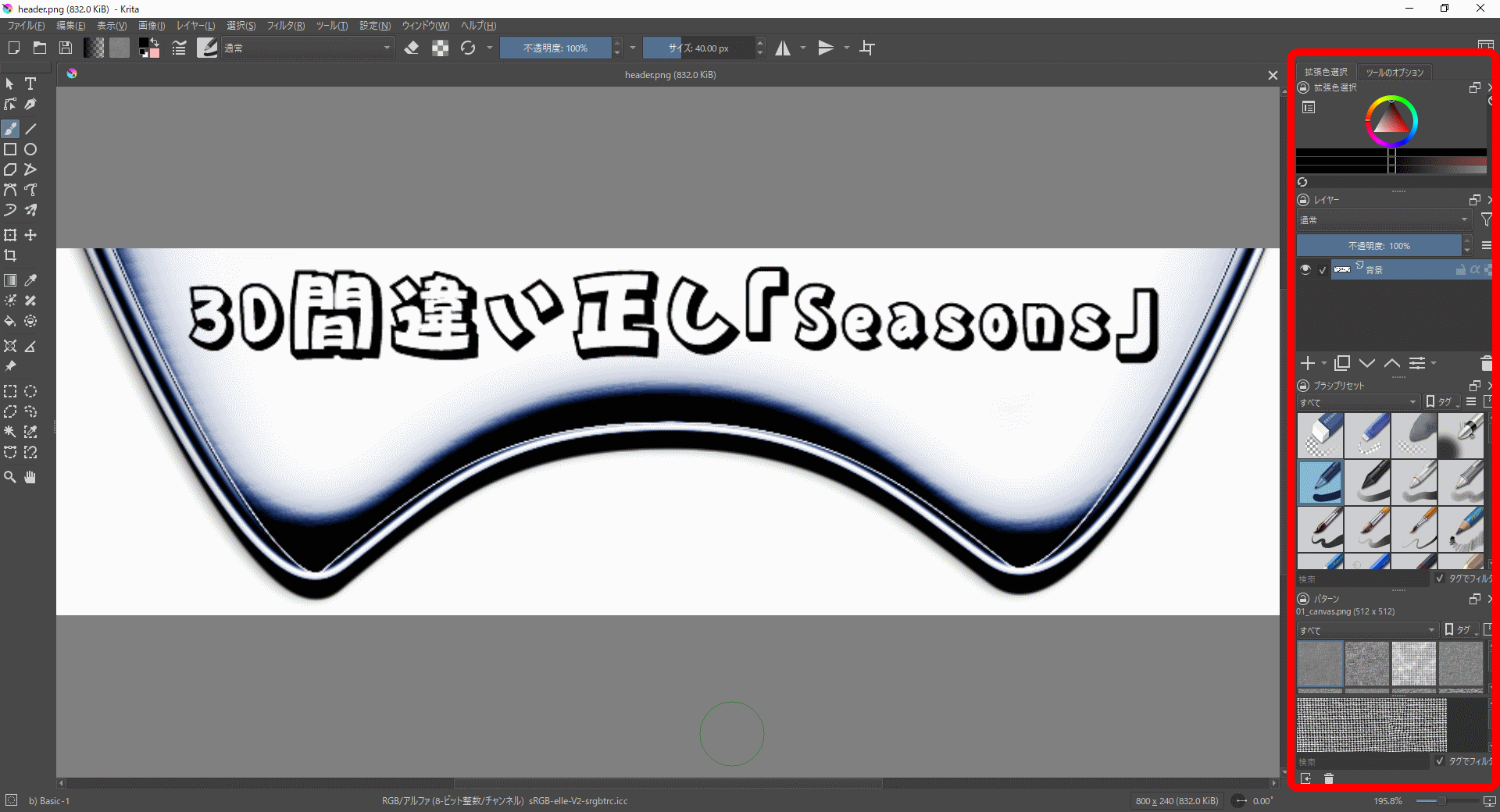Open the 通常 blending mode dropdown in toolbar

308,48
